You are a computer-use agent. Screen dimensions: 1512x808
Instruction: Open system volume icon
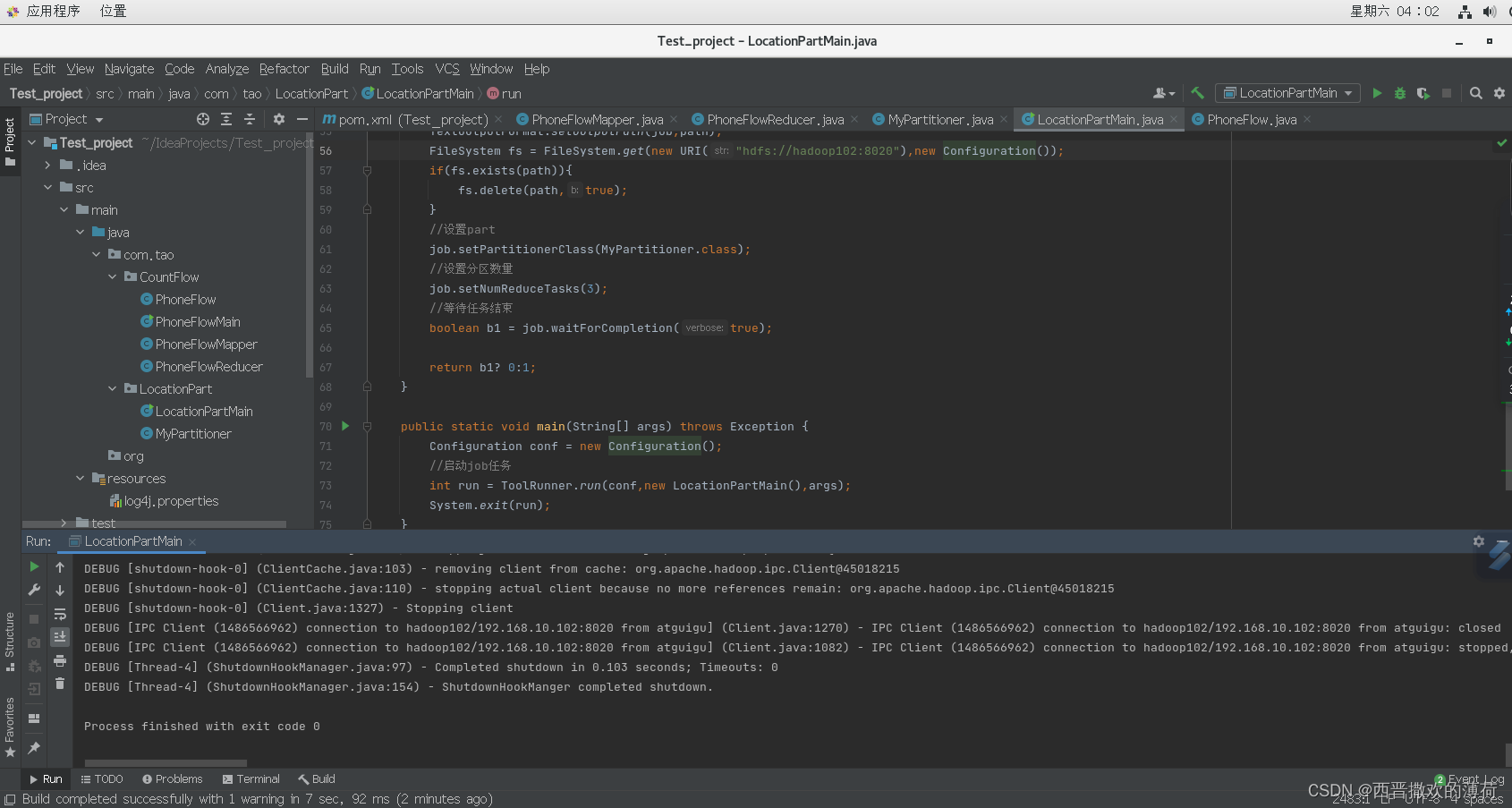[x=1490, y=12]
